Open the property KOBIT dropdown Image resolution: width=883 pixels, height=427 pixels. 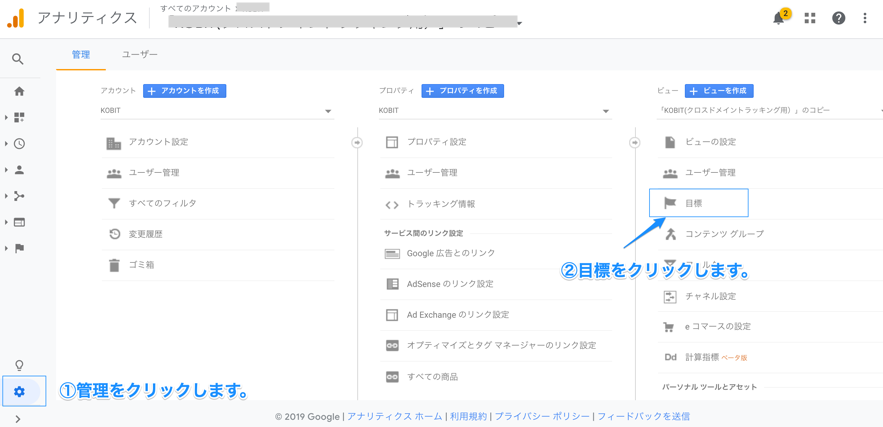click(494, 111)
